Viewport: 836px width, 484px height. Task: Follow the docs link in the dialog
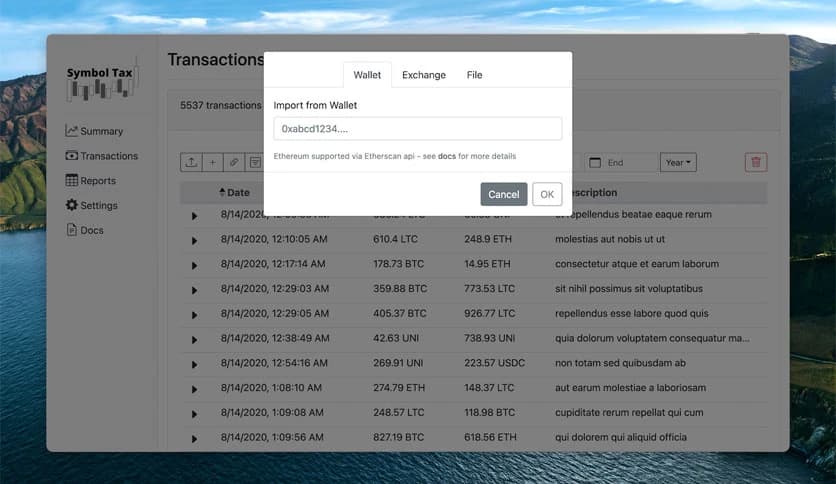tap(446, 157)
